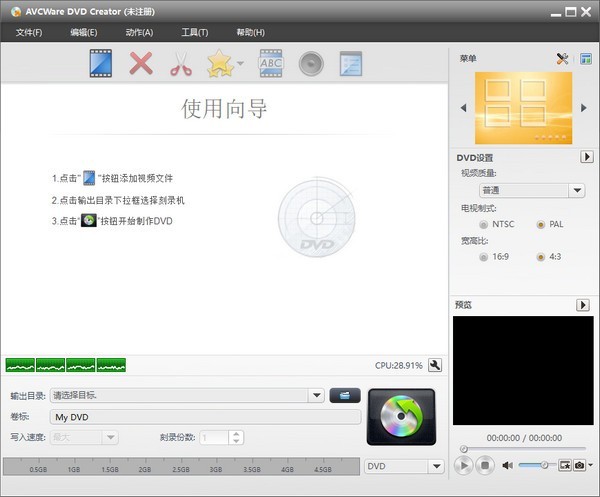Mute the preview volume speaker icon
This screenshot has height=497, width=600.
click(508, 465)
